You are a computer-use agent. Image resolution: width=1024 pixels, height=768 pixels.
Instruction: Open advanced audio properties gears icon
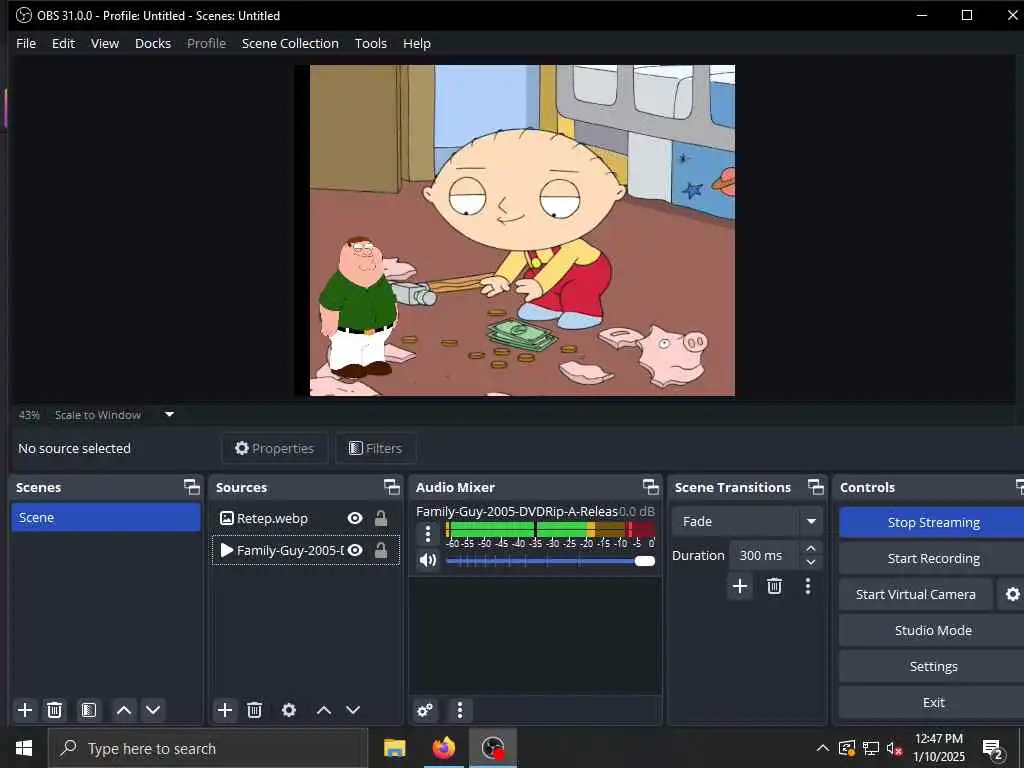coord(425,710)
